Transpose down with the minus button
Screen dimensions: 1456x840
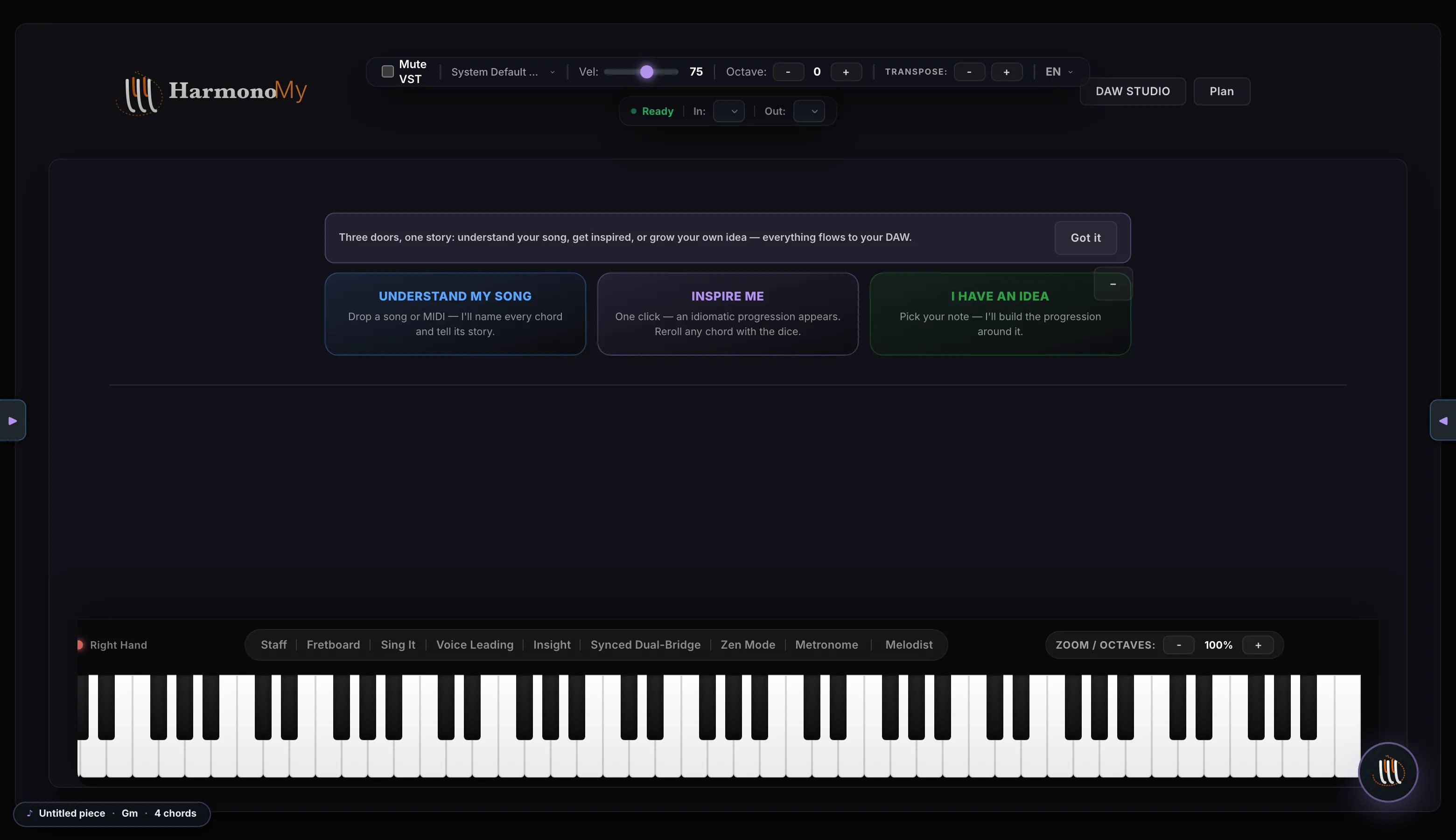click(x=969, y=72)
